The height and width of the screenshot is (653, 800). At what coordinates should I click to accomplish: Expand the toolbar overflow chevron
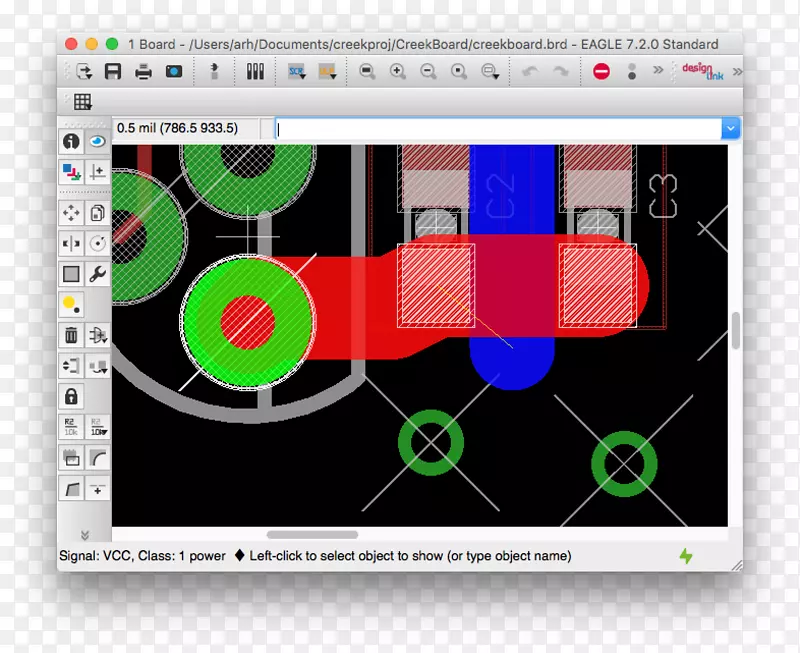tap(658, 71)
